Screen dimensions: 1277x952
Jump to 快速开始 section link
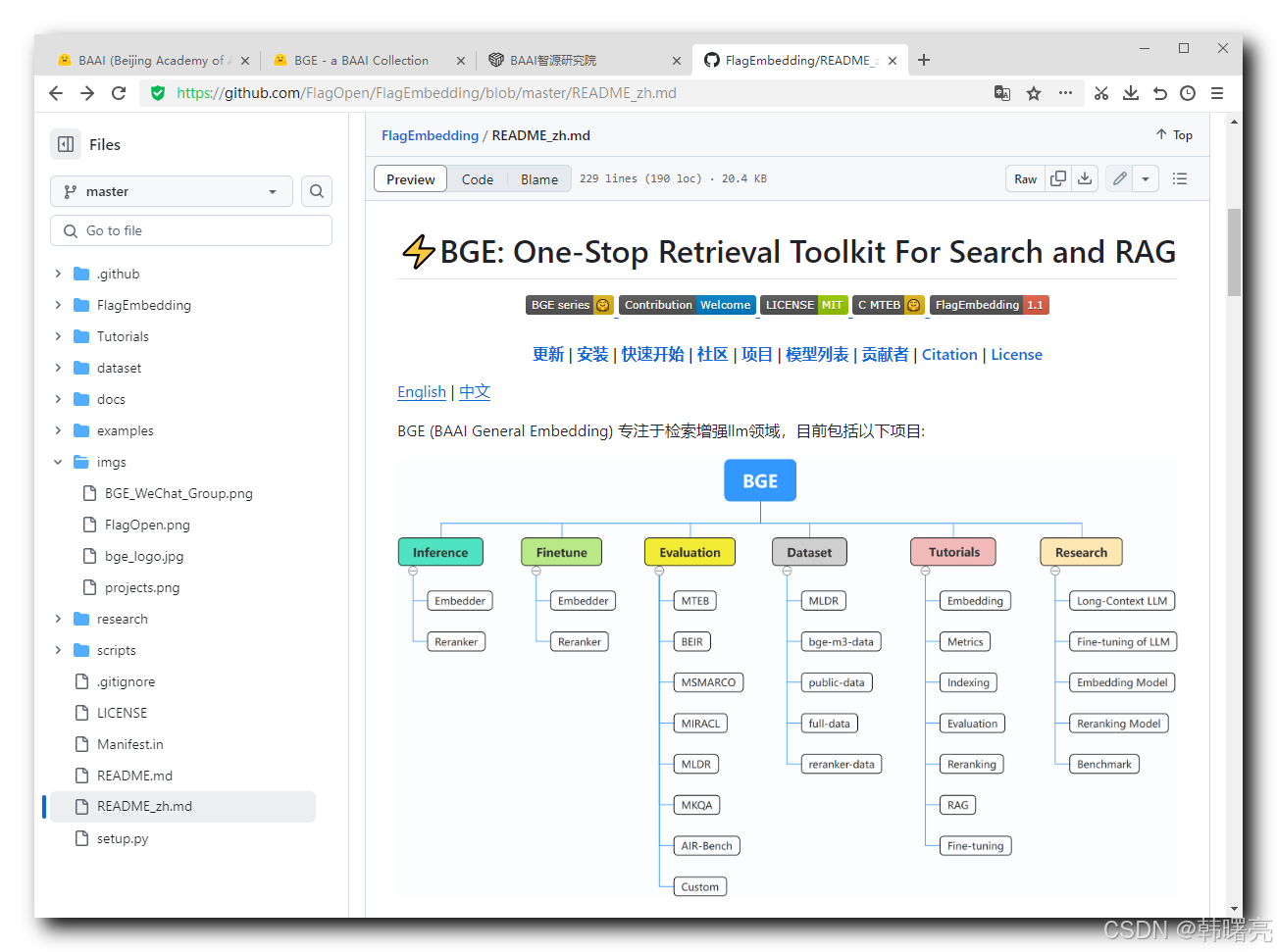coord(652,355)
